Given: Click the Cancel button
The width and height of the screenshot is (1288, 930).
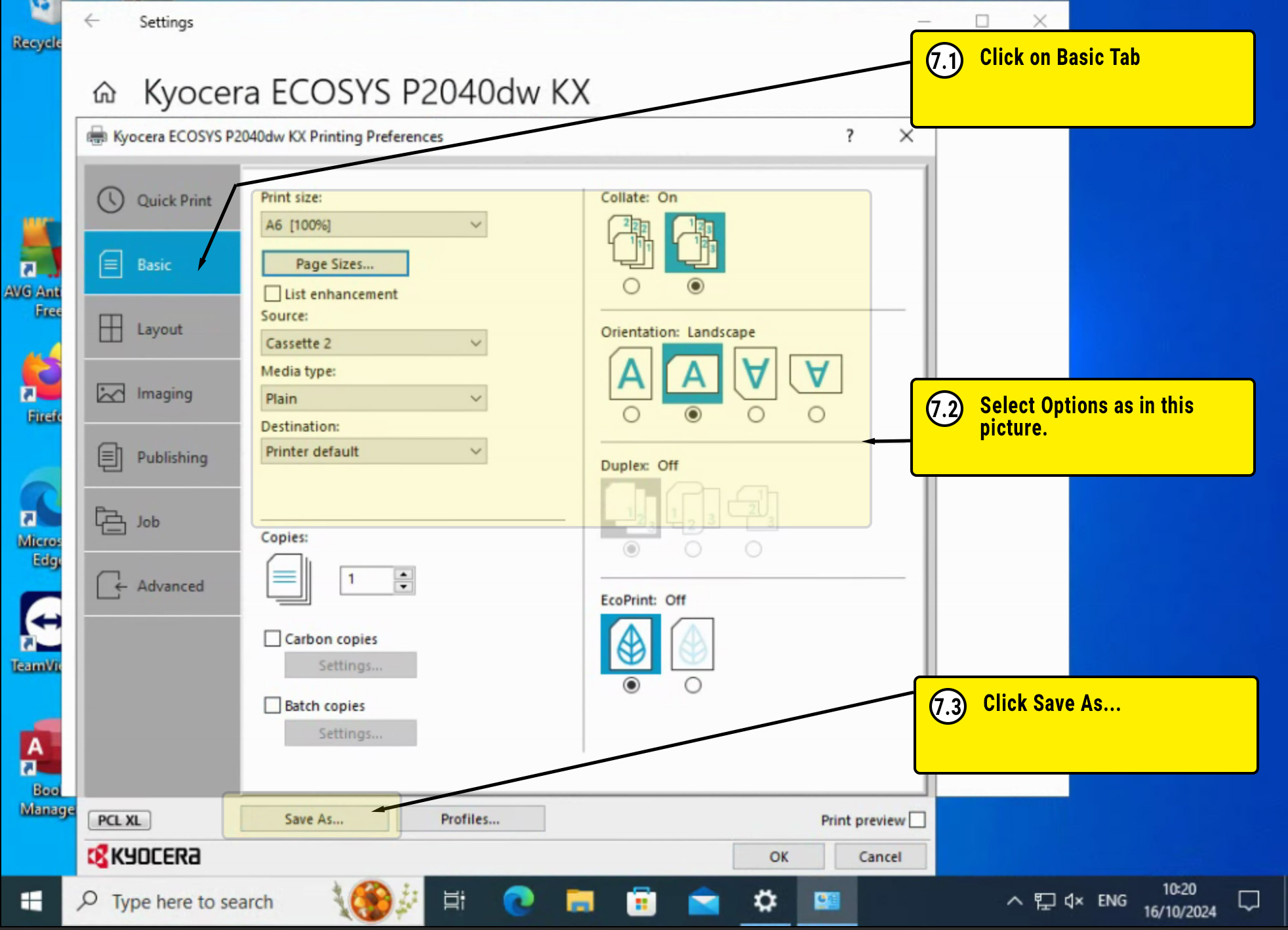Looking at the screenshot, I should click(x=880, y=856).
